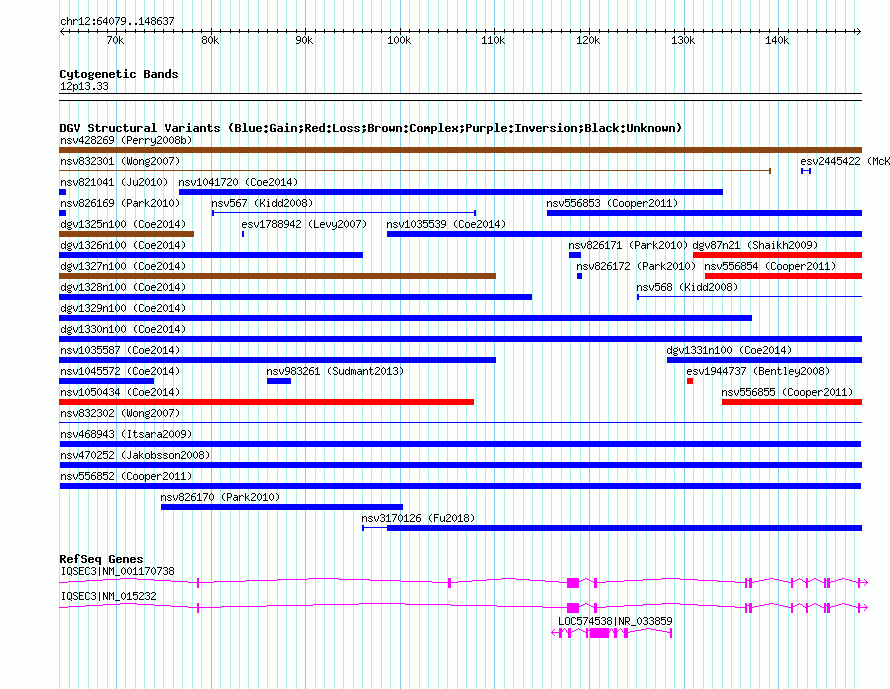Viewport: 890px width, 689px height.
Task: Select nsv556853 (Cooper2011) variant label
Action: coord(612,203)
